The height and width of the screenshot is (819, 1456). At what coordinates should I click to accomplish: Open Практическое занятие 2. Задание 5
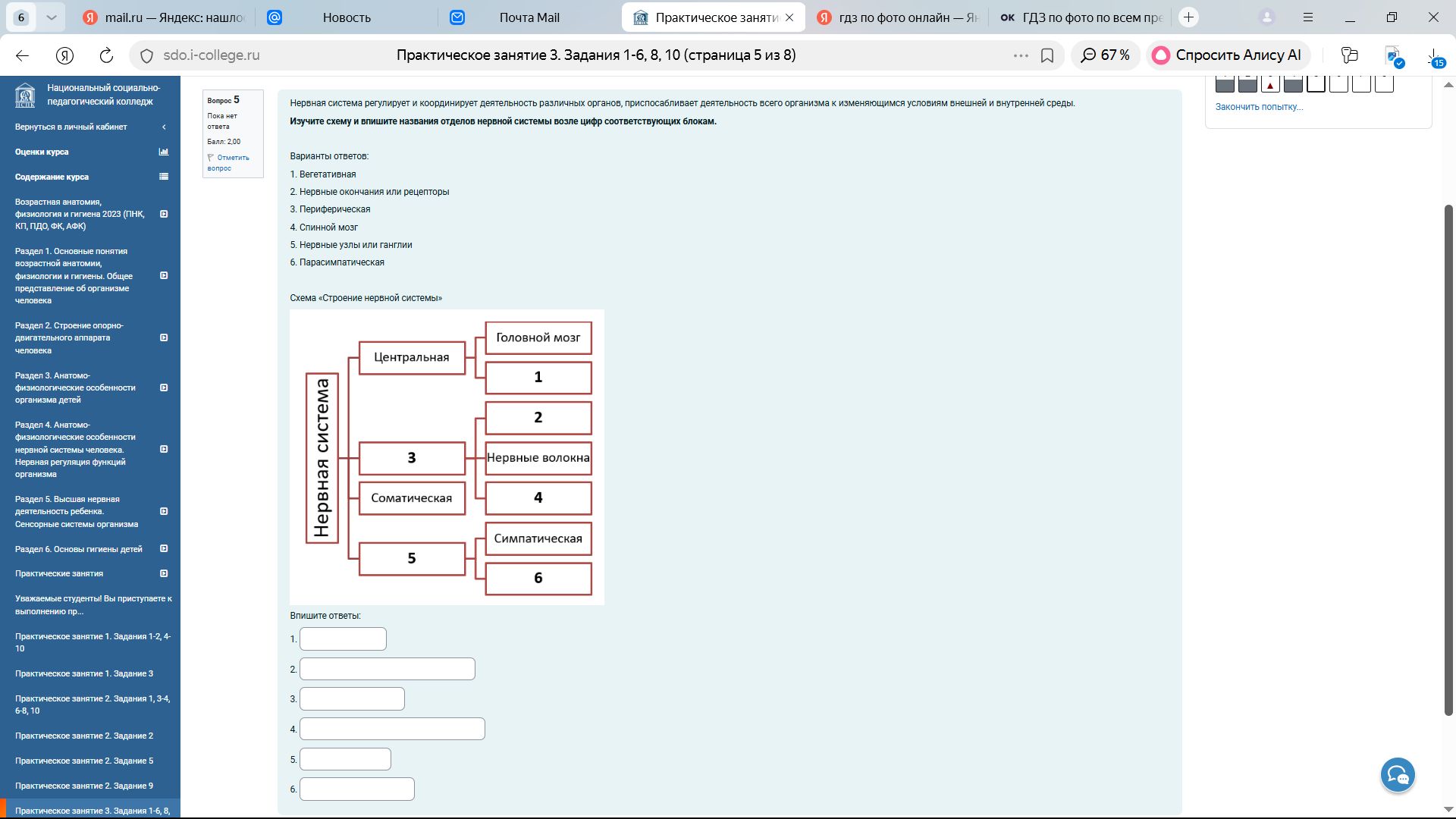84,761
